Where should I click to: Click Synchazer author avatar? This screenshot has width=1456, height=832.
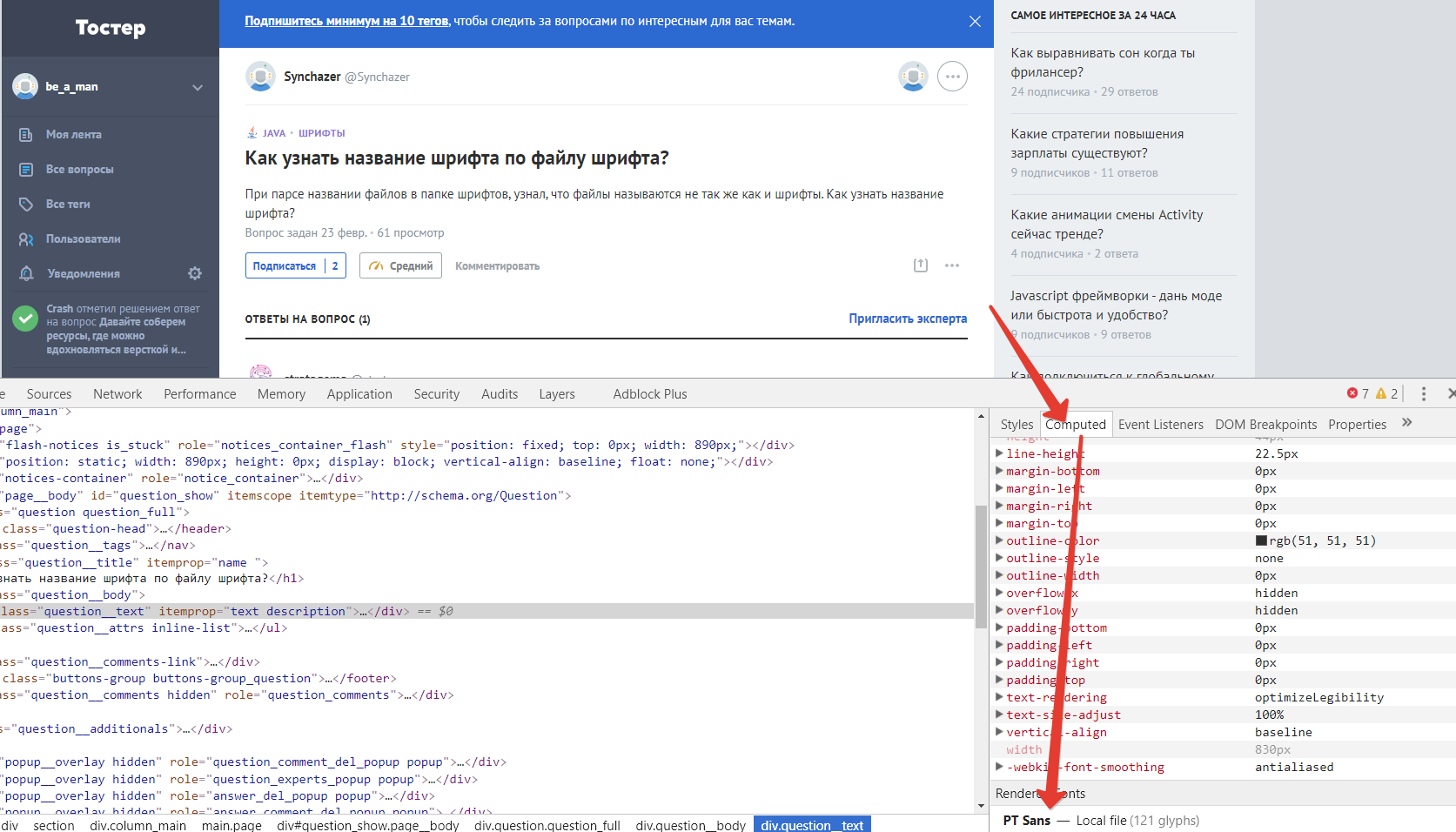(x=260, y=77)
